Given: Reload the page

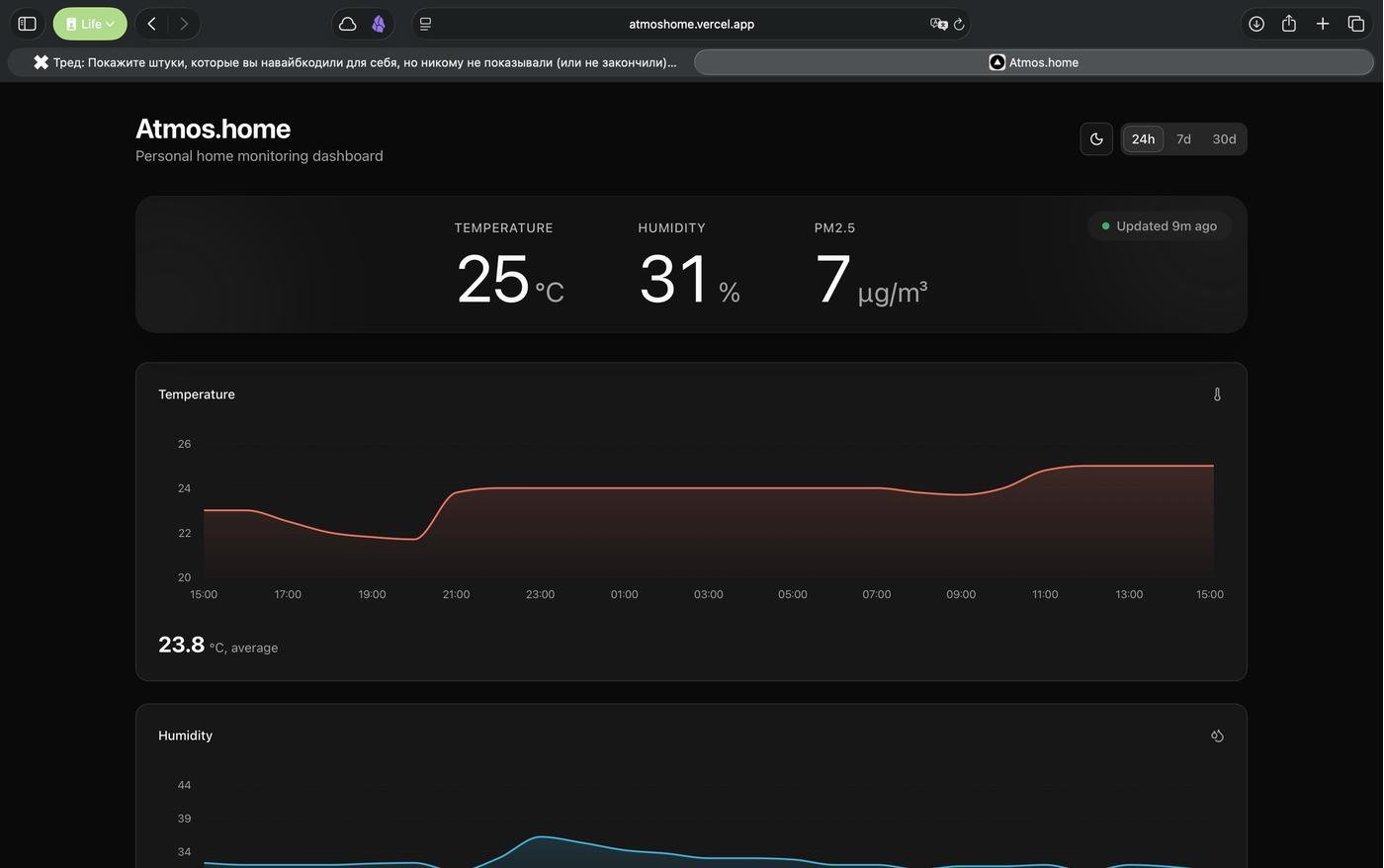Looking at the screenshot, I should click(959, 24).
